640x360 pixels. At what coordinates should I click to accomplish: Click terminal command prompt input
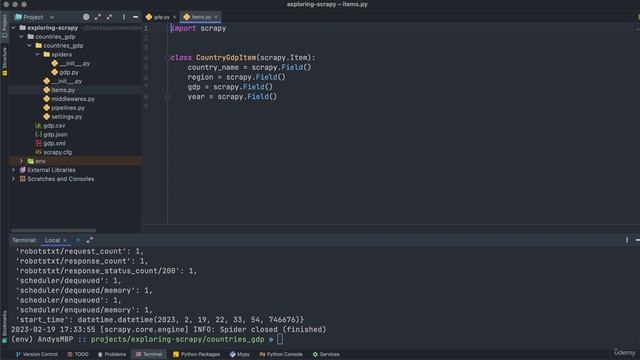pos(280,339)
